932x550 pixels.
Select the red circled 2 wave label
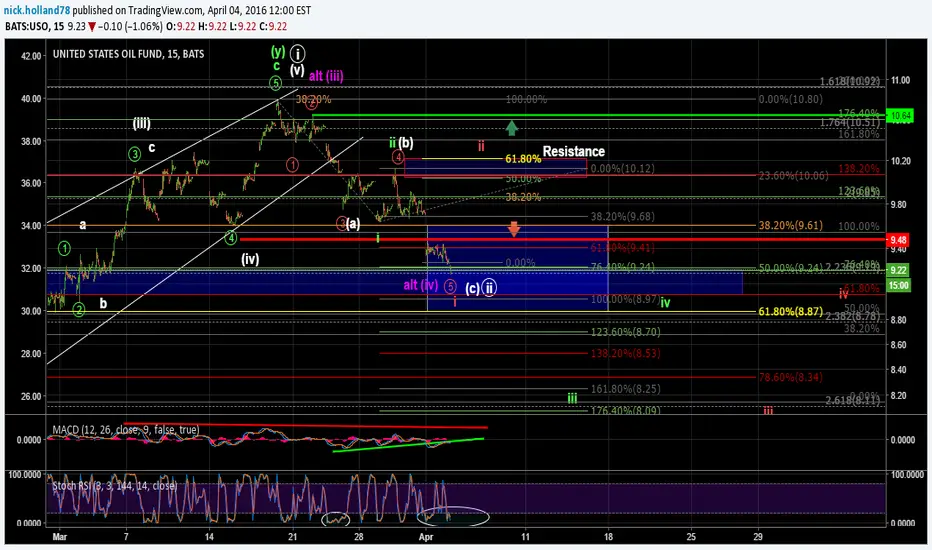point(312,104)
